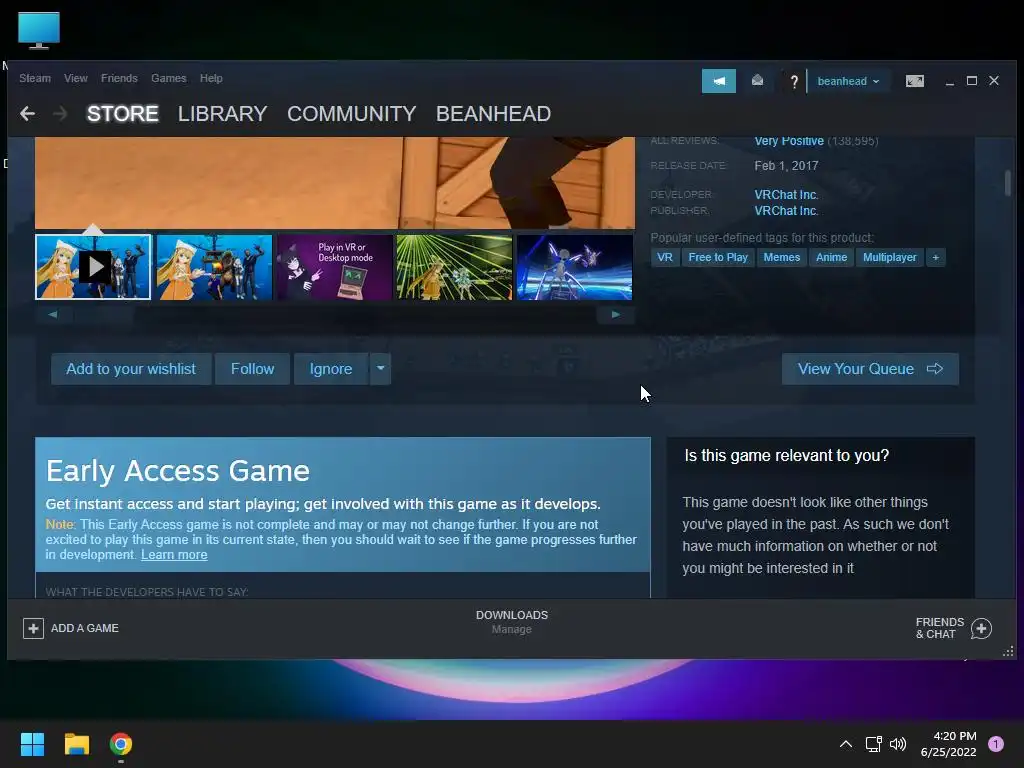1024x768 pixels.
Task: Open the View menu
Action: [x=76, y=78]
